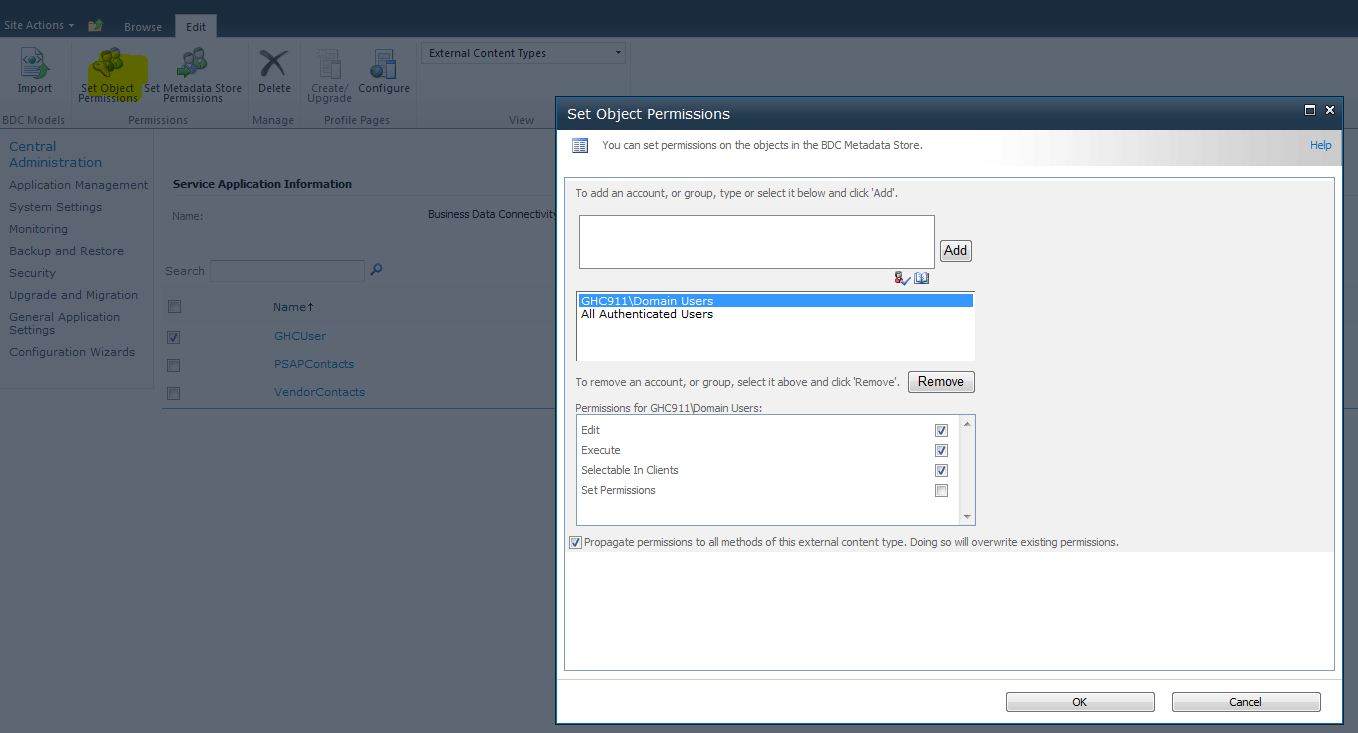1358x733 pixels.
Task: Open the Security section in left navigation
Action: click(32, 272)
